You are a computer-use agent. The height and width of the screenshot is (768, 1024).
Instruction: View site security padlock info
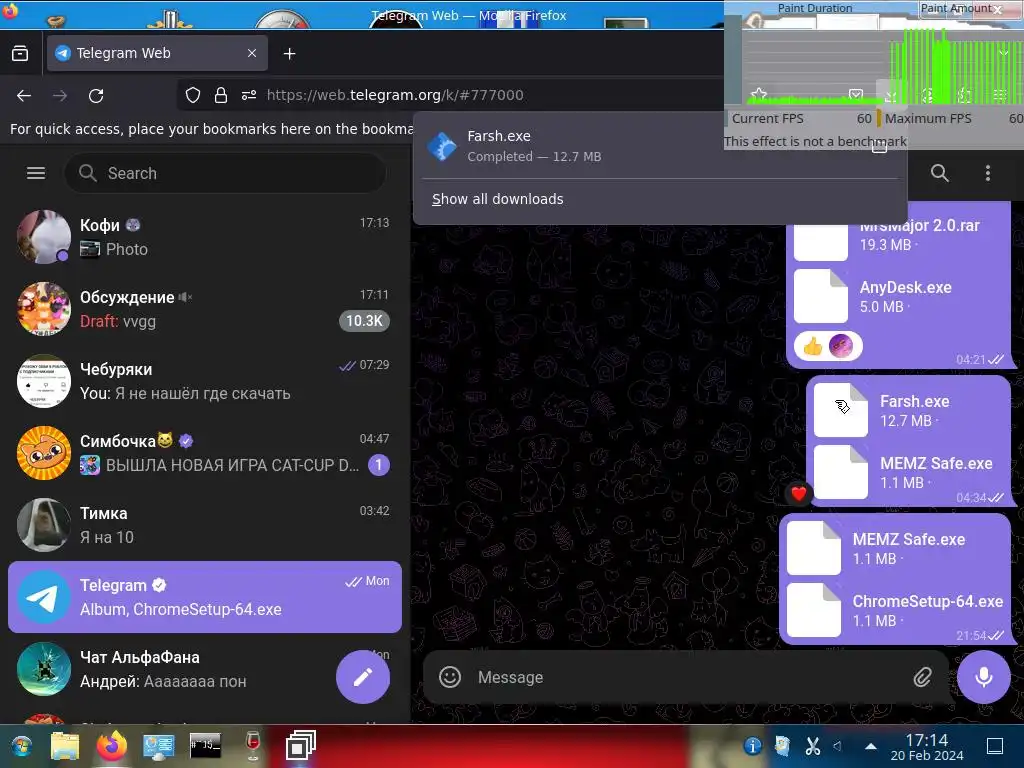[x=221, y=95]
